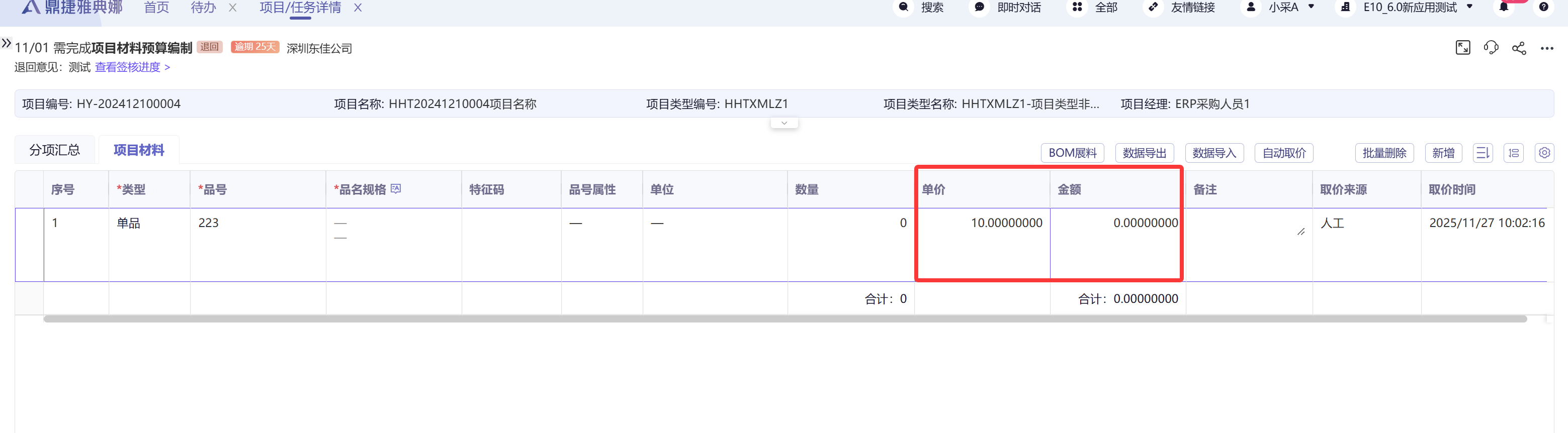The width and height of the screenshot is (1568, 433).
Task: Click the fullscreen expand icon
Action: point(1462,47)
